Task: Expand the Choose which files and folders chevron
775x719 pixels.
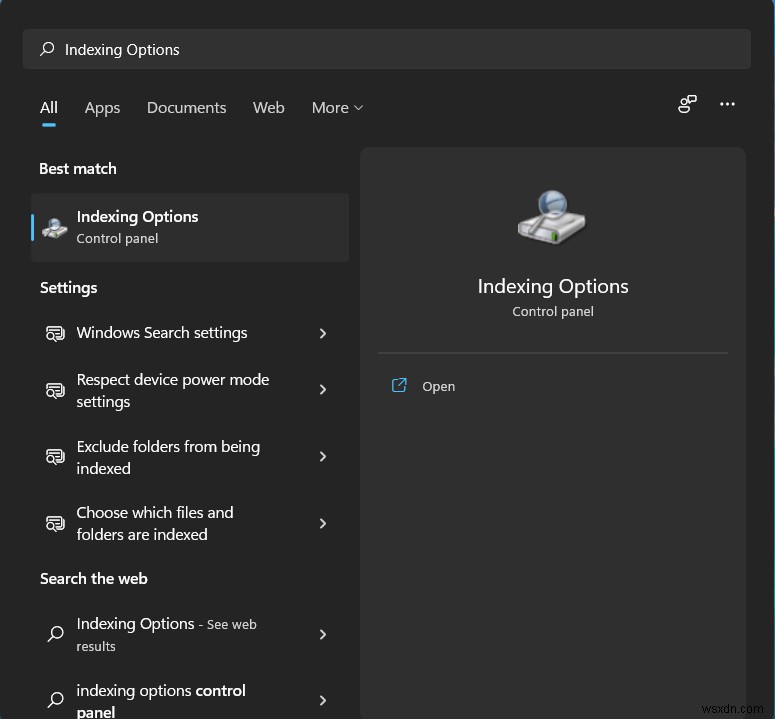Action: tap(323, 523)
